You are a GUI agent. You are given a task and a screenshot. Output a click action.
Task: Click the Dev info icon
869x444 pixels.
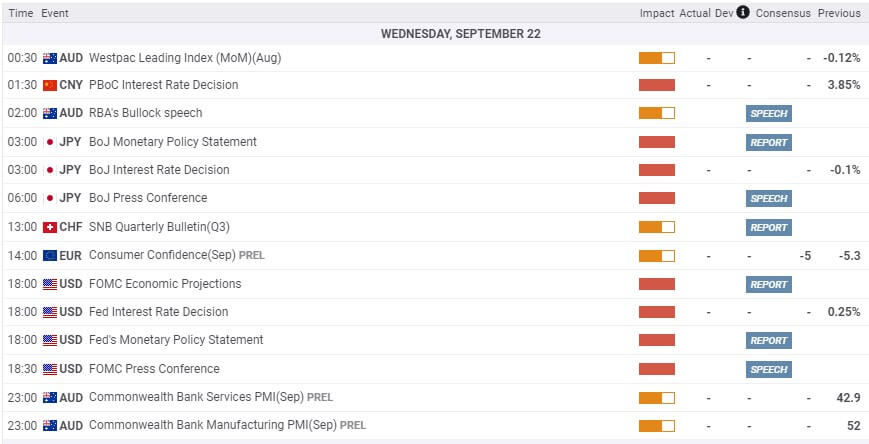[743, 12]
